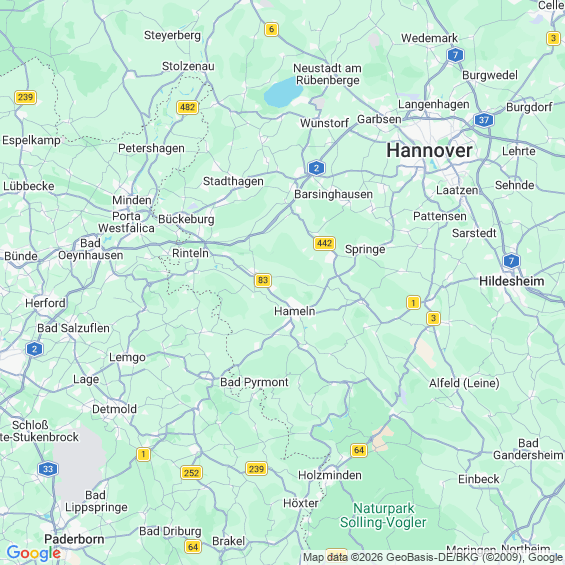565x565 pixels.
Task: Click the yellow route 1 shield near Detmold
Action: pos(143,454)
